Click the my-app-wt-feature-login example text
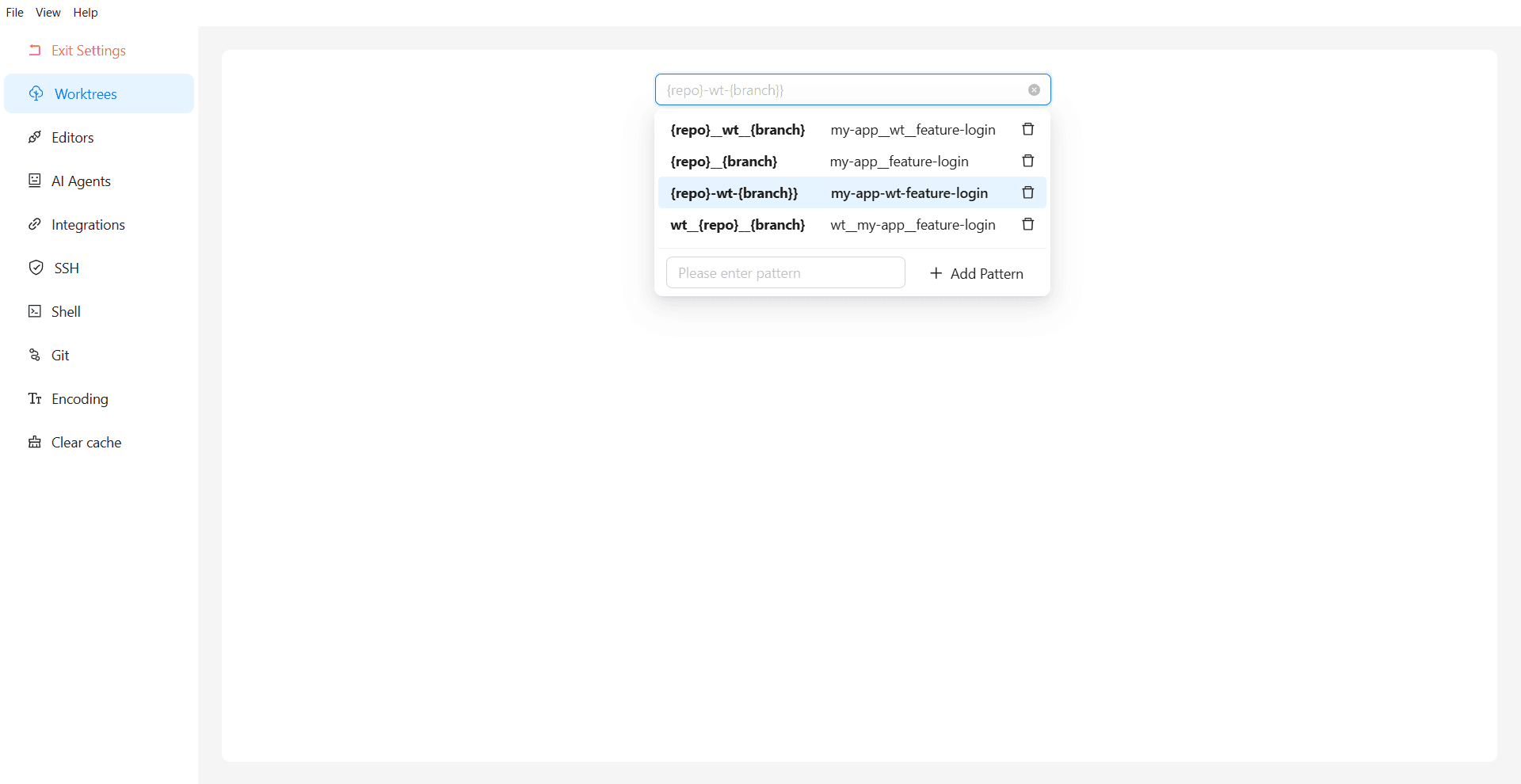 pos(909,193)
